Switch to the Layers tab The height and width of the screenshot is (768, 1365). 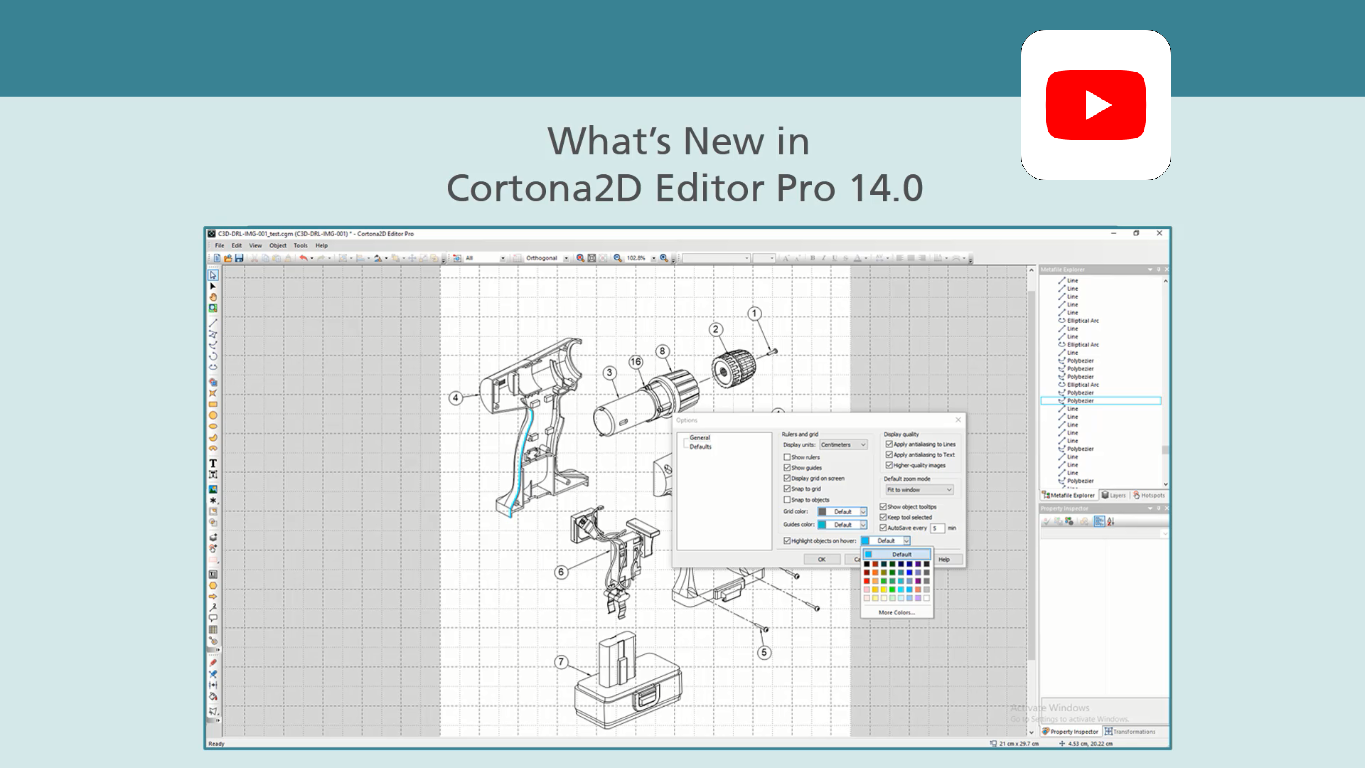[1114, 495]
